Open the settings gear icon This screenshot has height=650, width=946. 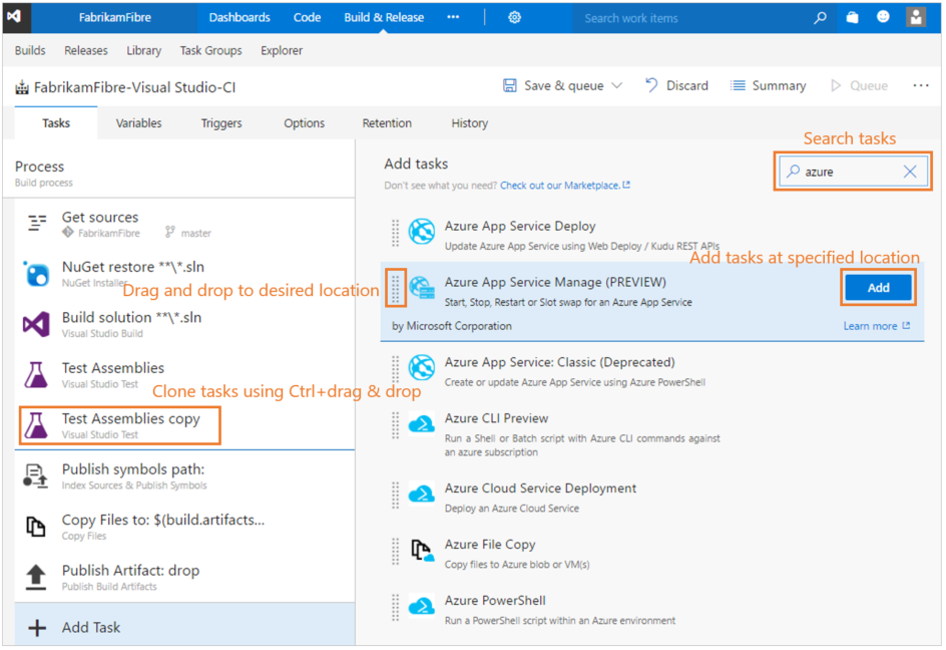514,18
